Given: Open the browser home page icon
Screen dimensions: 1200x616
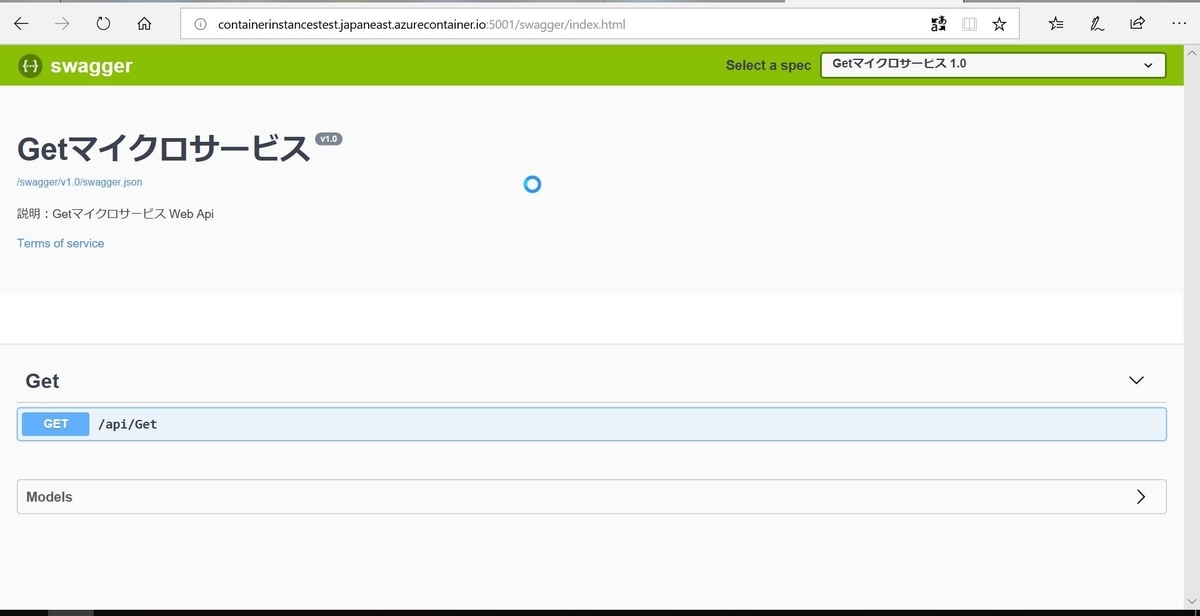Looking at the screenshot, I should (x=144, y=24).
